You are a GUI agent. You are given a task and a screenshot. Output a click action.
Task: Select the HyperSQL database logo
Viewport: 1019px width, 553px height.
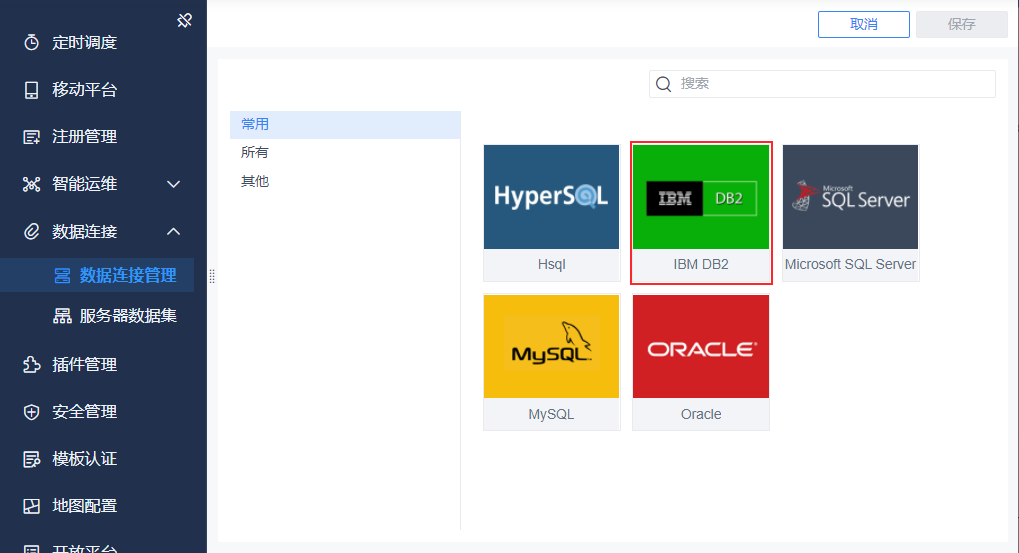(x=551, y=197)
